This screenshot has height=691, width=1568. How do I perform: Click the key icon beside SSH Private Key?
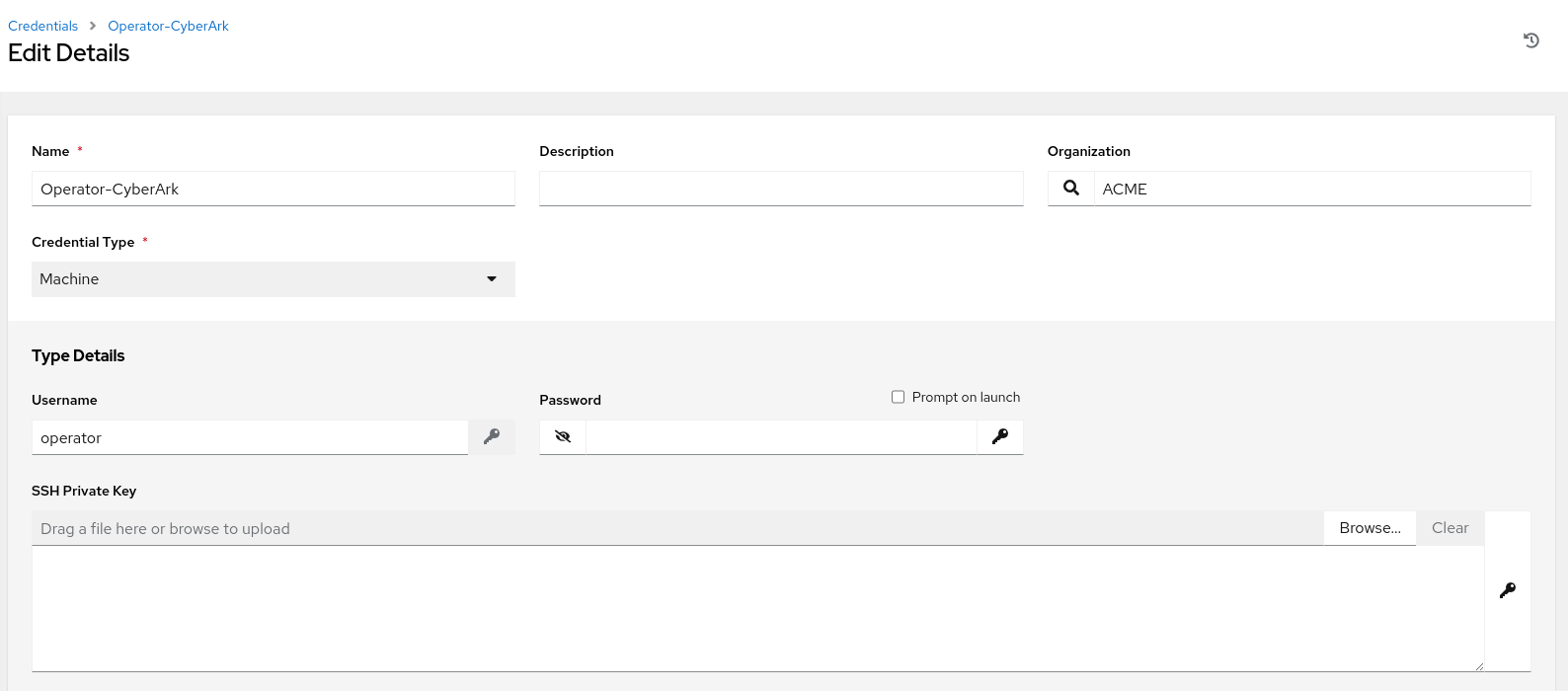[x=1507, y=590]
